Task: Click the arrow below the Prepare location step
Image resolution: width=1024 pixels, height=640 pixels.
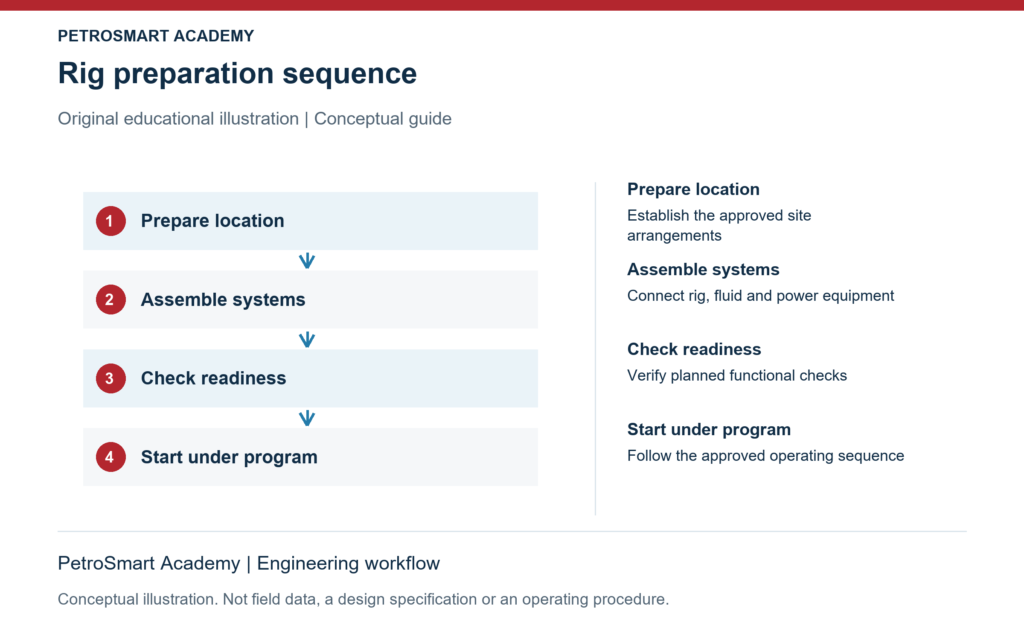Action: [307, 261]
